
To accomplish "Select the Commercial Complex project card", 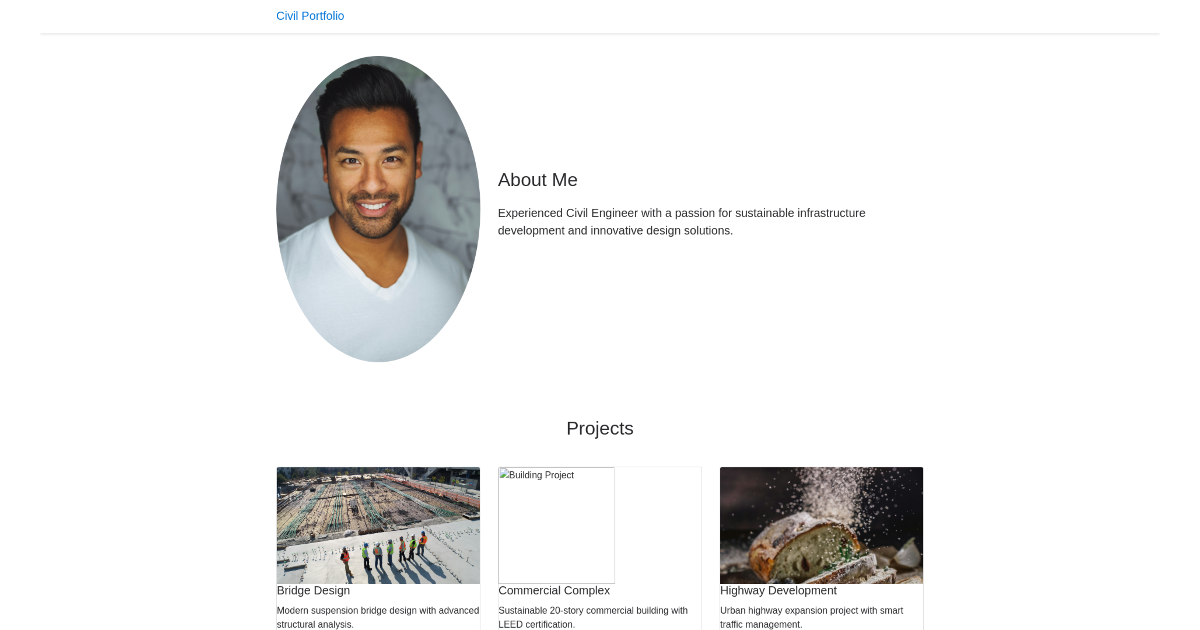I will click(x=600, y=548).
